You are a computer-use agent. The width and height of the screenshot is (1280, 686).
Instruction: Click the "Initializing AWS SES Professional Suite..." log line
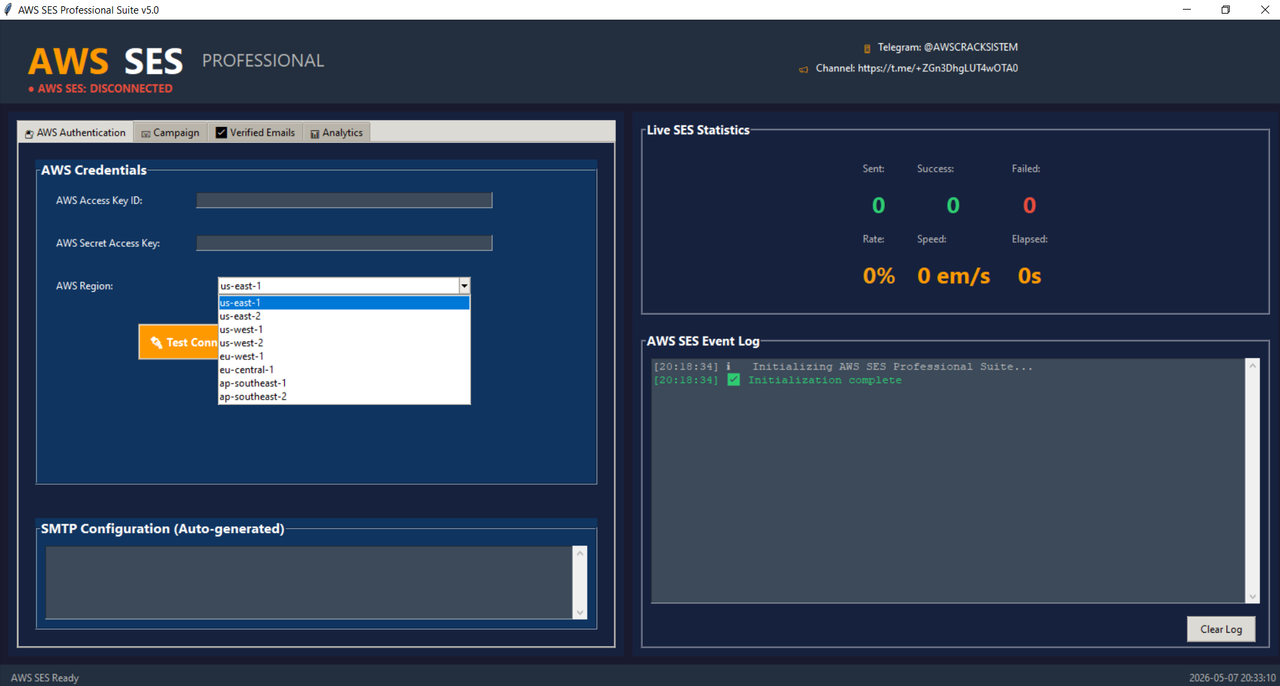(892, 367)
